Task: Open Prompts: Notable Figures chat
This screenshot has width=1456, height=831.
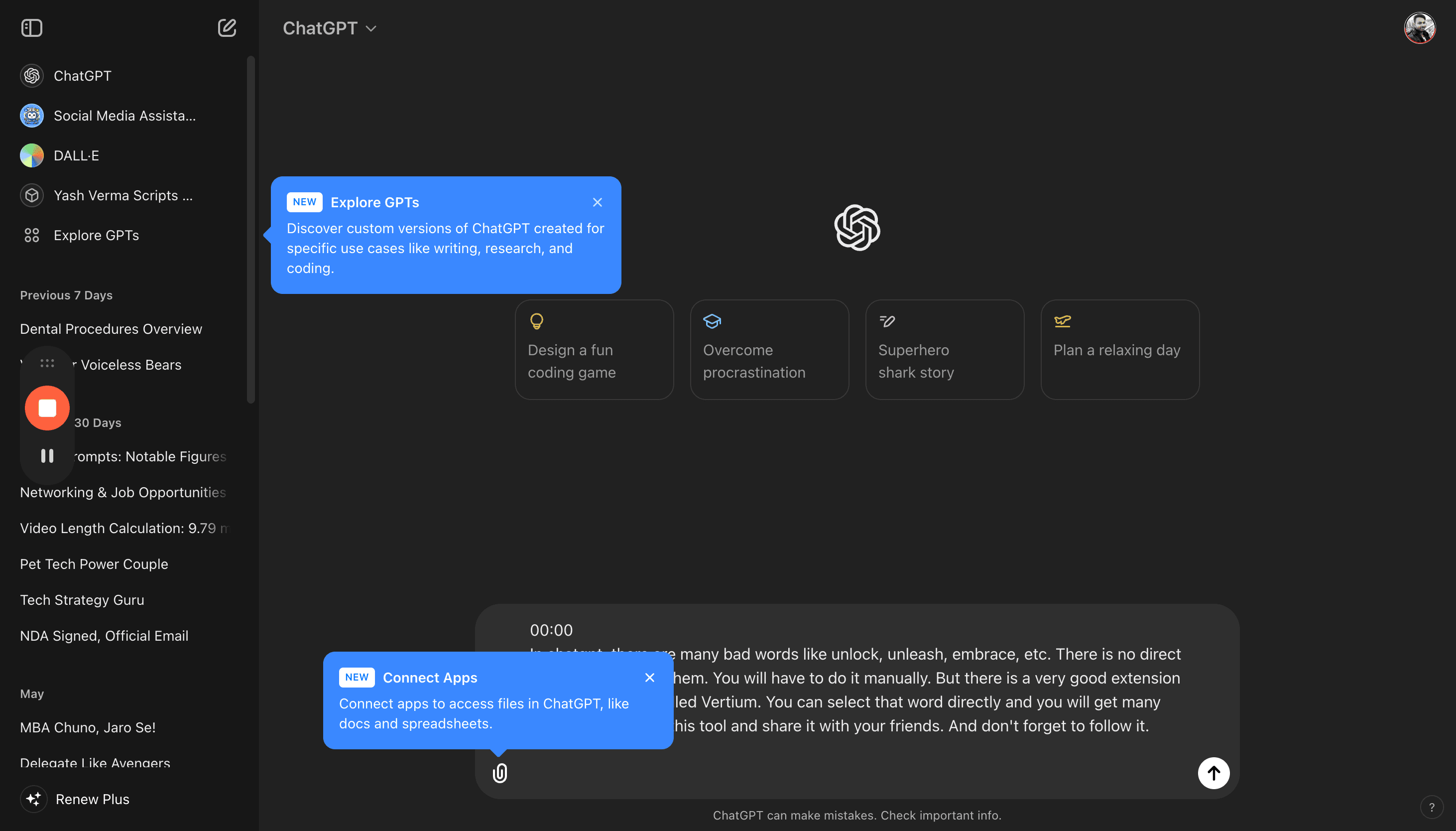Action: (x=149, y=456)
